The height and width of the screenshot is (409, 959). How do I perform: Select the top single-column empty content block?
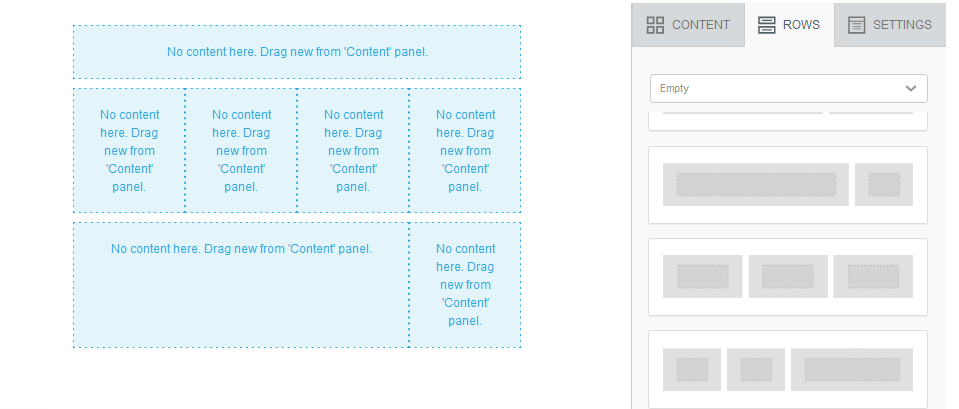(x=297, y=52)
